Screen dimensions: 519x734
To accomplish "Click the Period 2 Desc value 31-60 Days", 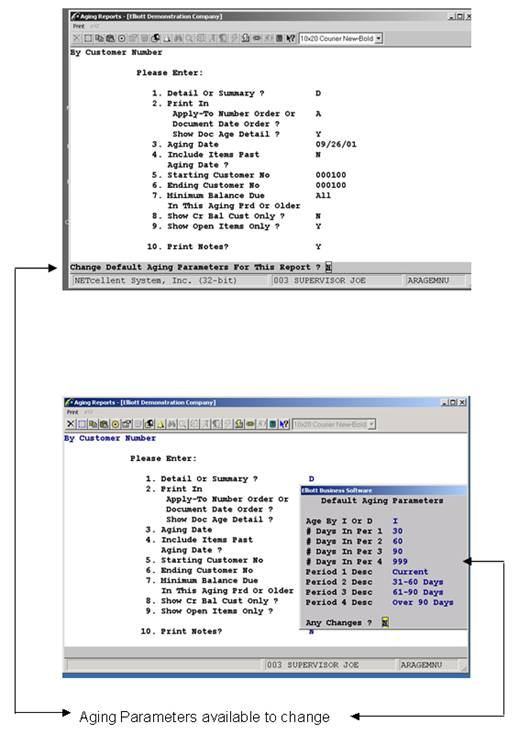I will [417, 582].
